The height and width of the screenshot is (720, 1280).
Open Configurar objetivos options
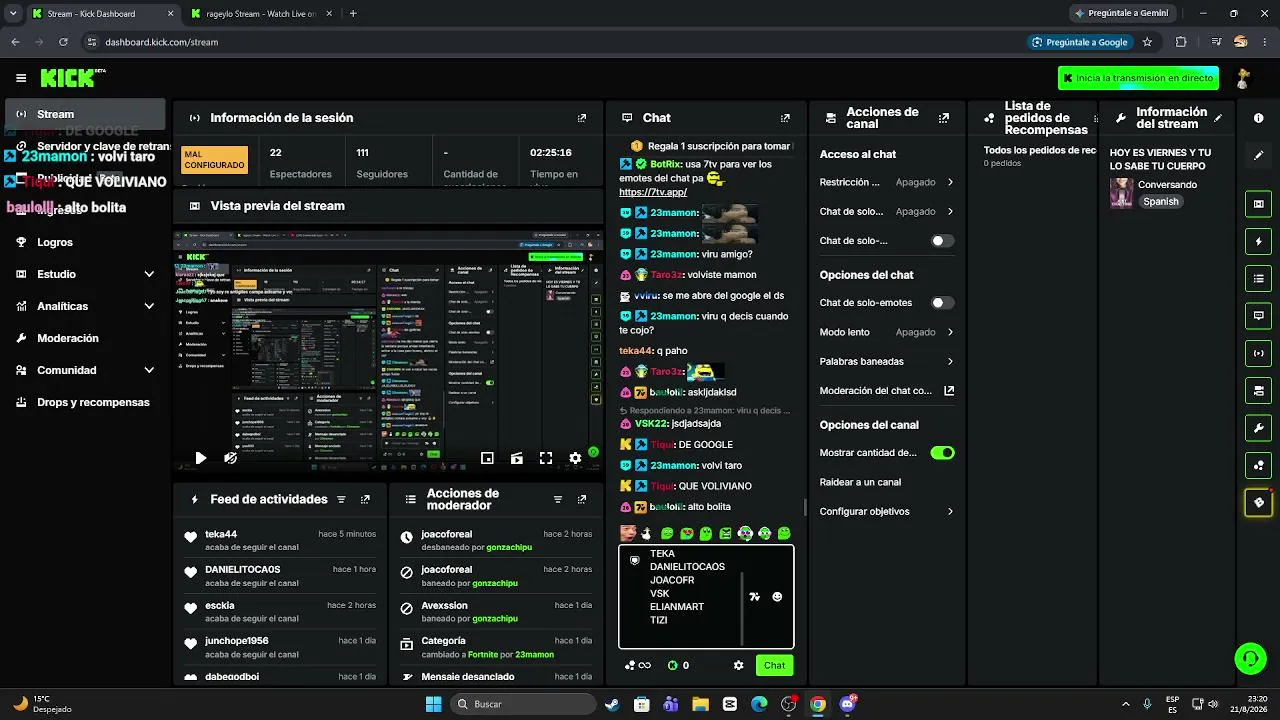(887, 511)
